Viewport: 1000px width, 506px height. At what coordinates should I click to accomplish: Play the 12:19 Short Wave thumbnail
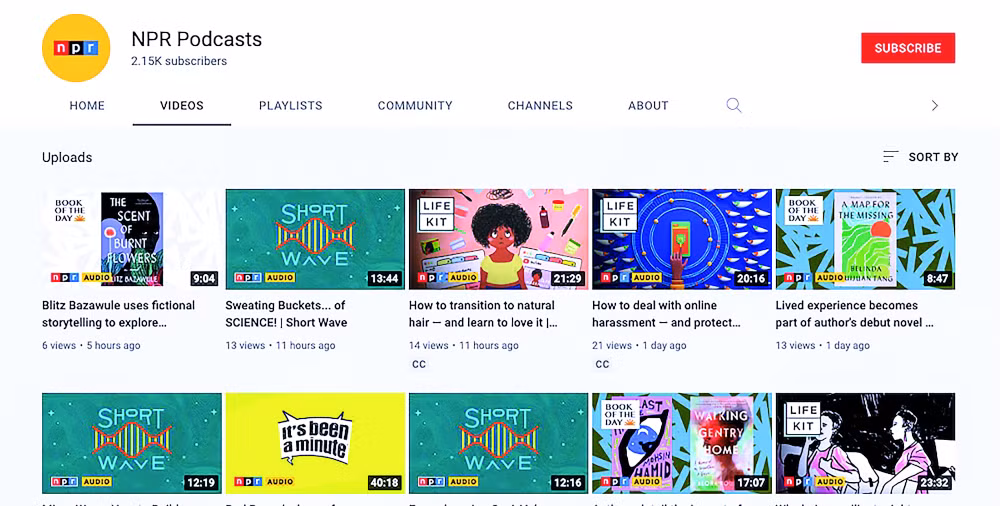(x=131, y=443)
